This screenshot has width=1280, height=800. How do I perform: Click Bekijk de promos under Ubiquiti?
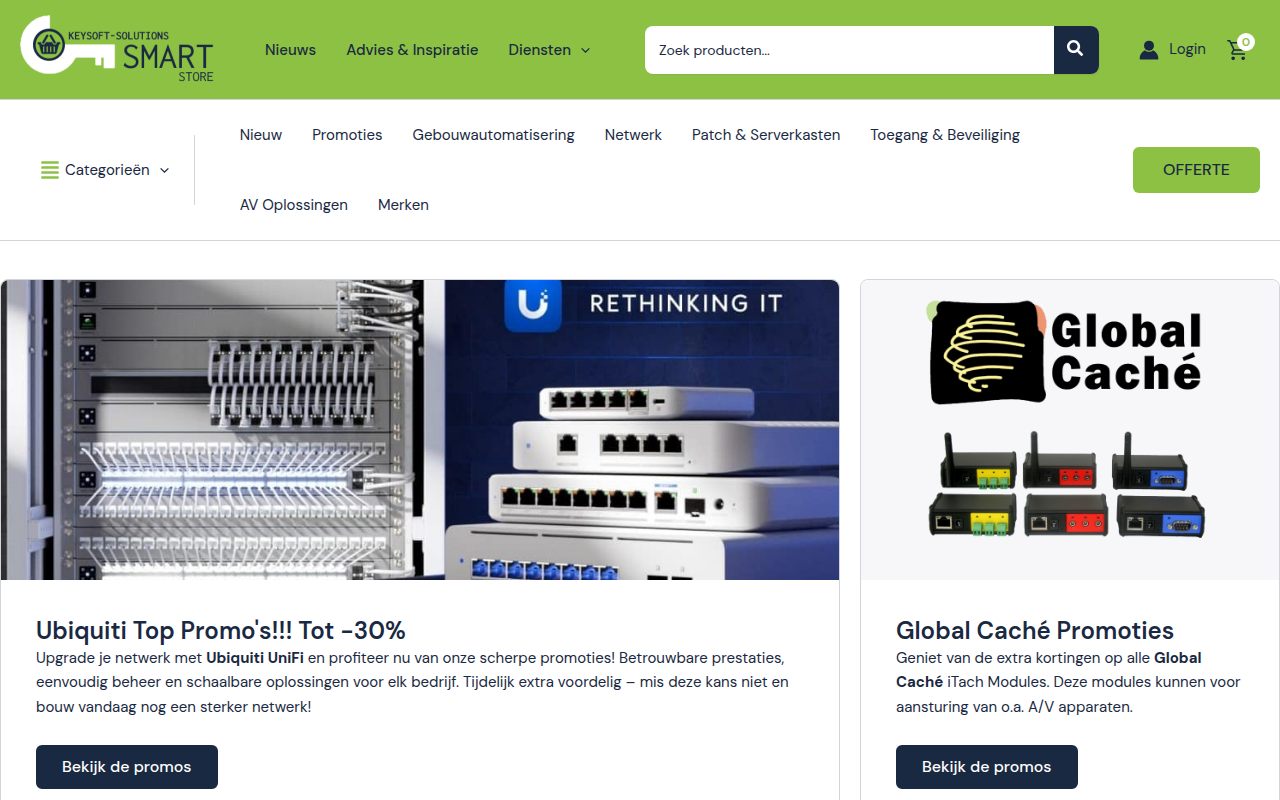click(127, 767)
